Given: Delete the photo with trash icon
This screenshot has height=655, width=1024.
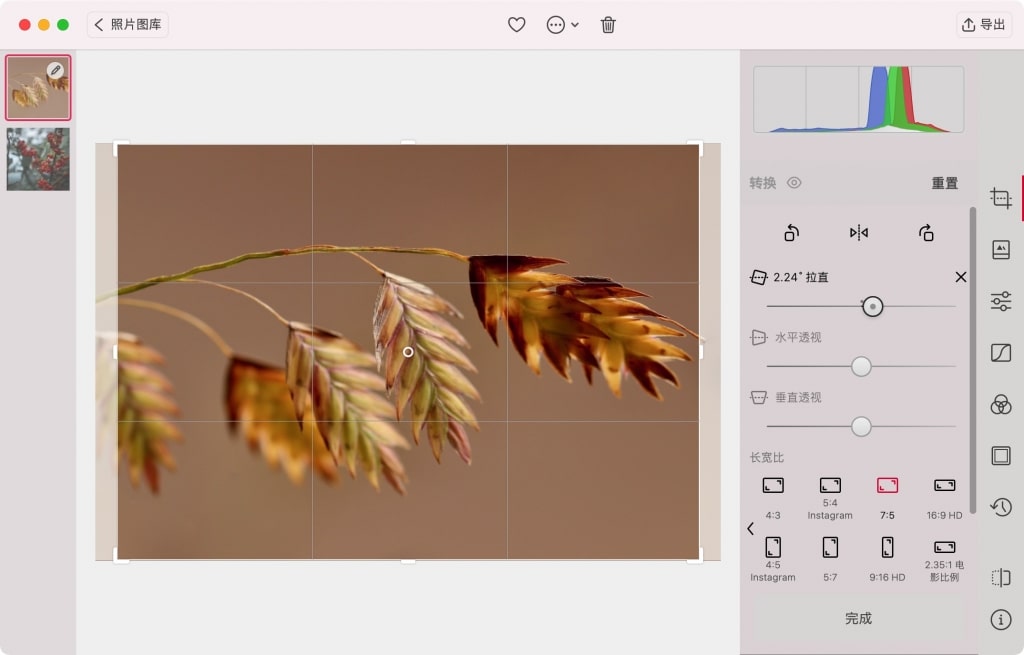Looking at the screenshot, I should (x=608, y=25).
